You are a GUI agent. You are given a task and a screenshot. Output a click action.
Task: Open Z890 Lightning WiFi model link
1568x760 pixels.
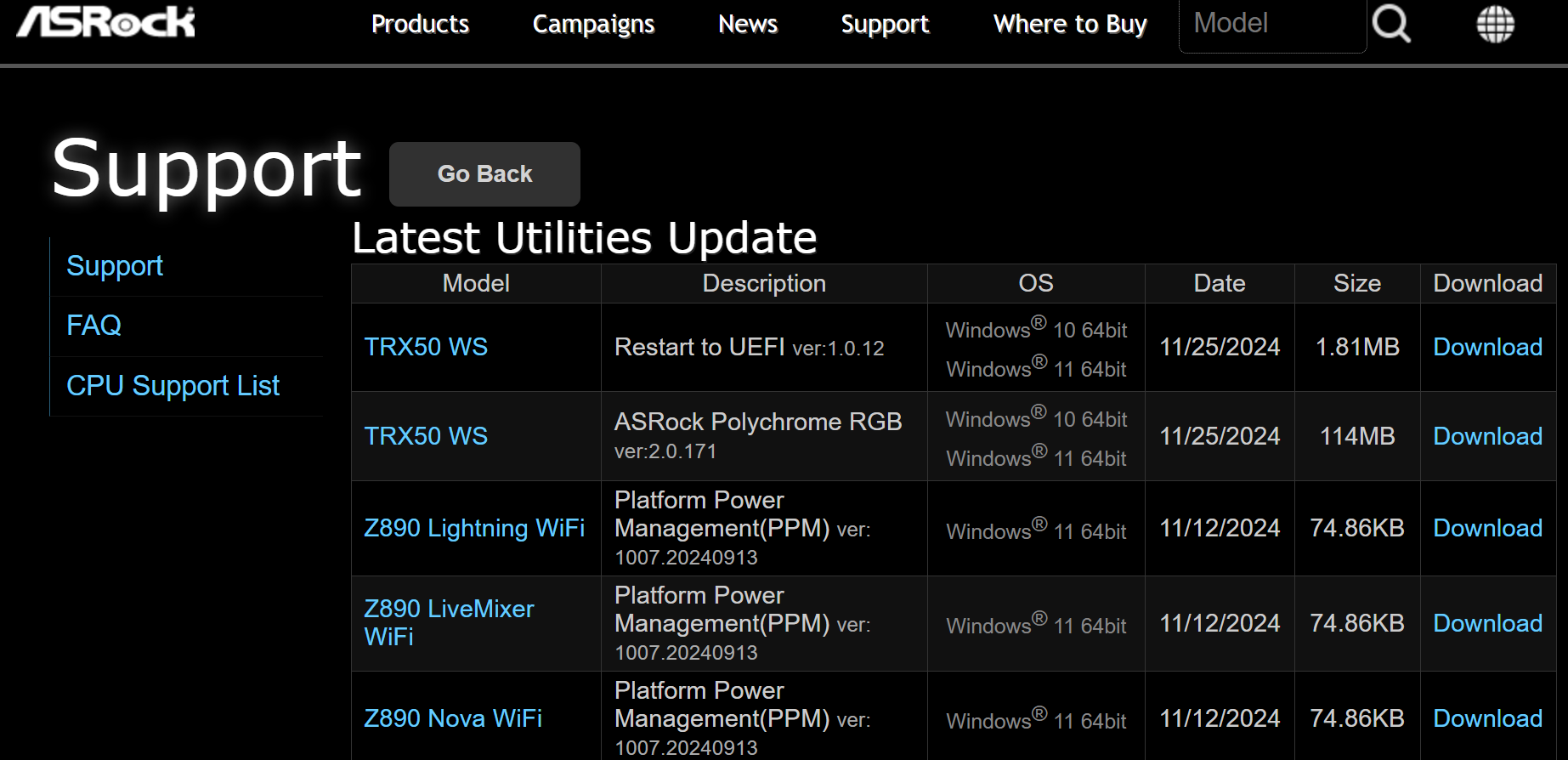coord(474,528)
